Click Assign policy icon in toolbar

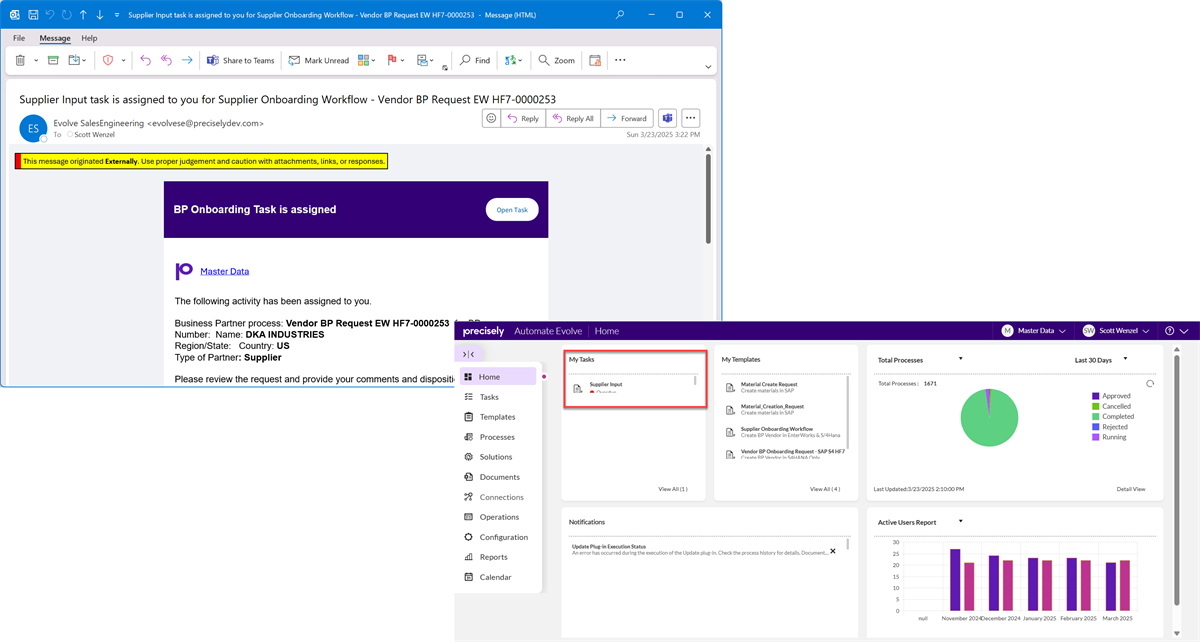(595, 60)
